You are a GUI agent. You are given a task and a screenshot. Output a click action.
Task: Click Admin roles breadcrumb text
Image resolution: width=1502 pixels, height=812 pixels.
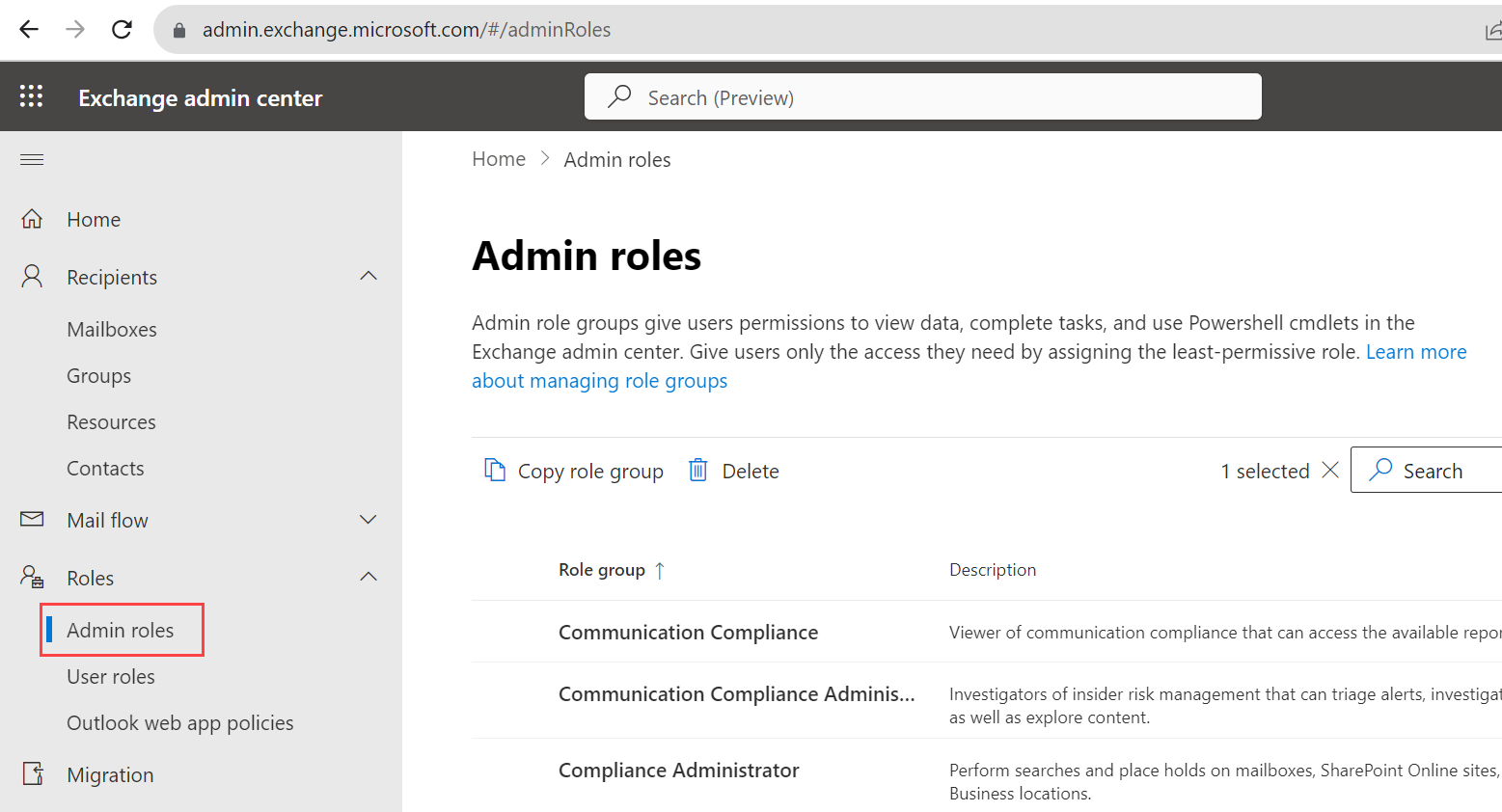click(617, 160)
